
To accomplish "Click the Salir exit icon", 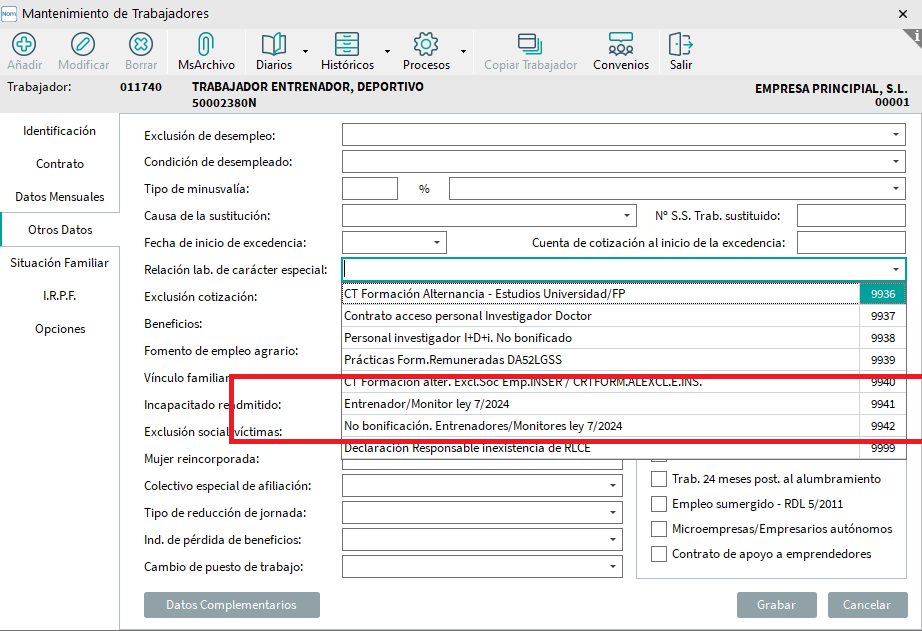I will click(x=681, y=45).
